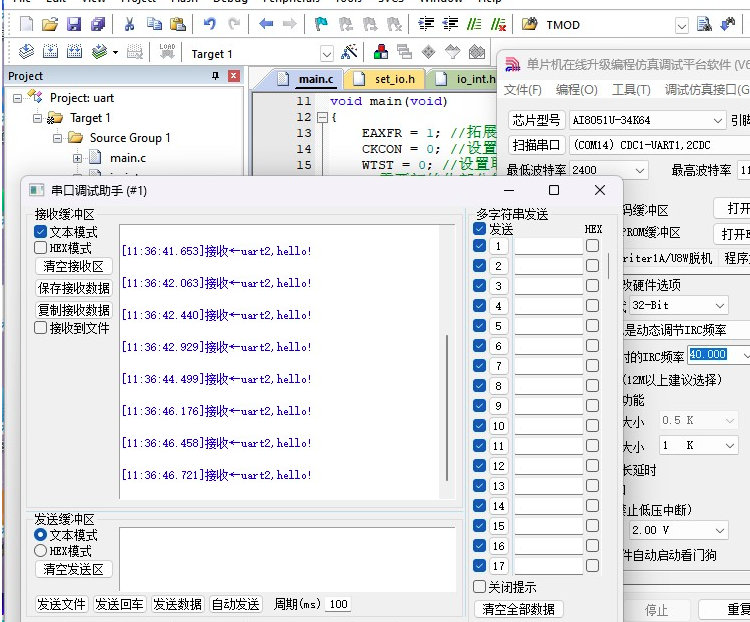Insert a bookmark with the flag icon

(321, 24)
